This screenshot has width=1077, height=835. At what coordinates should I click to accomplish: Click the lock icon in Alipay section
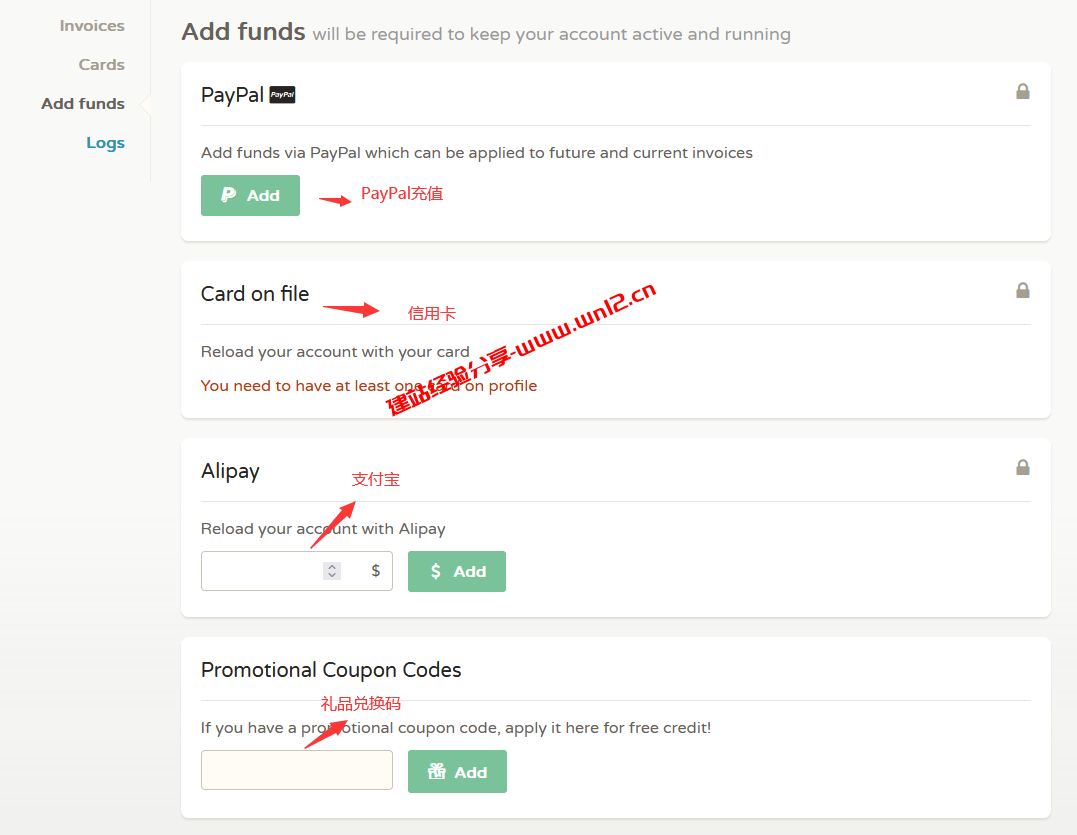[1022, 467]
